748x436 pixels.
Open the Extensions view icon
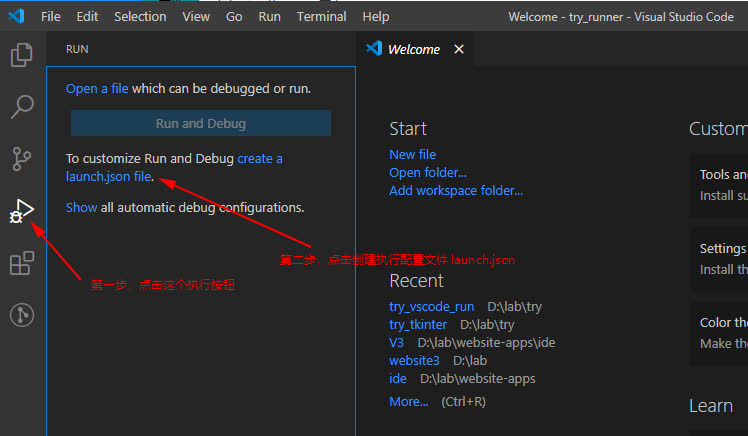21,263
